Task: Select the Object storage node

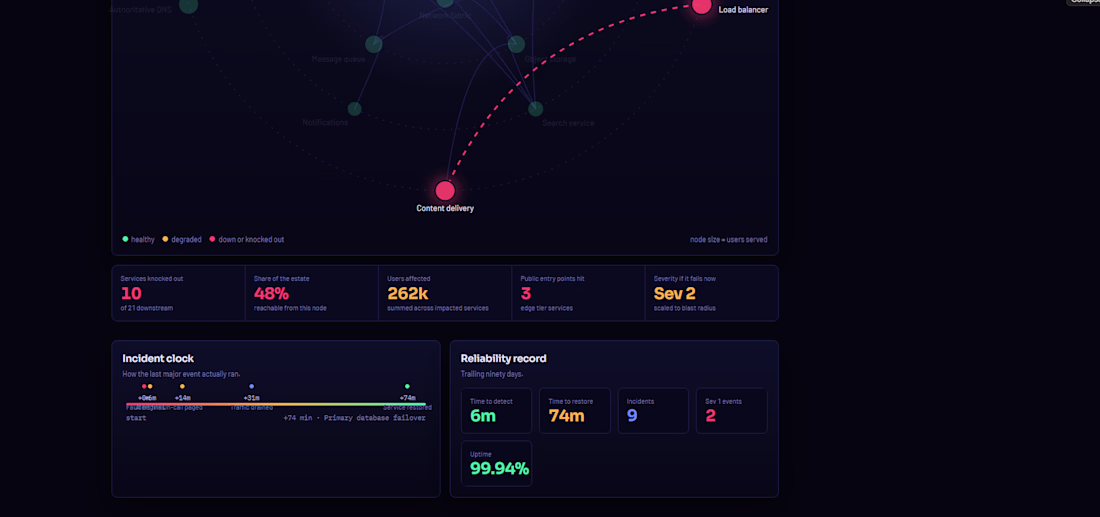Action: pos(516,44)
